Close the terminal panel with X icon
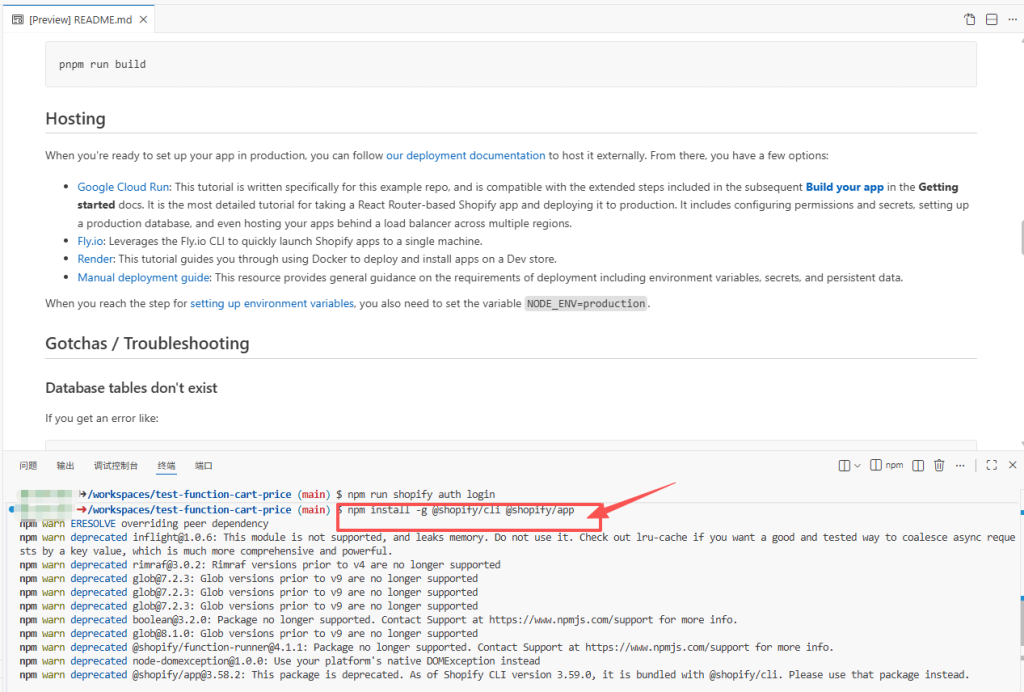The height and width of the screenshot is (692, 1024). coord(1012,465)
